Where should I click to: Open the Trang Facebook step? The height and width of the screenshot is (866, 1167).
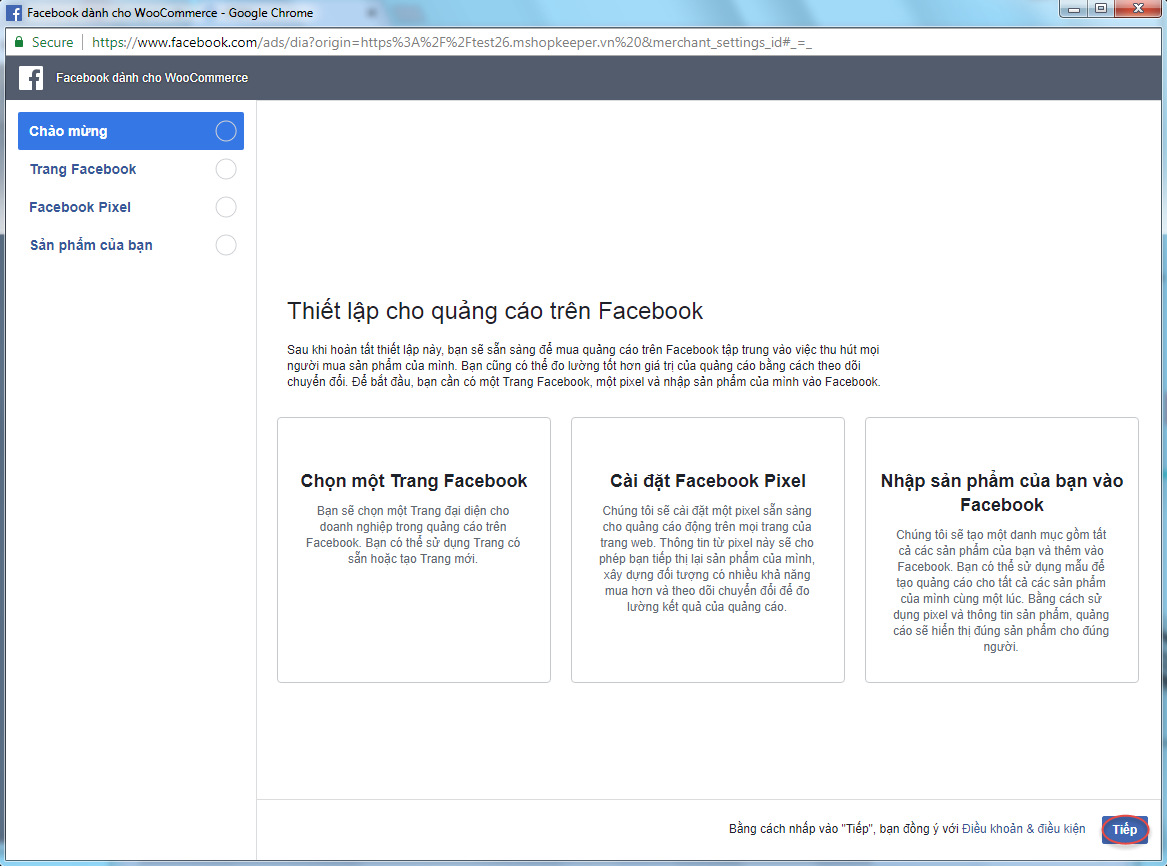[131, 169]
